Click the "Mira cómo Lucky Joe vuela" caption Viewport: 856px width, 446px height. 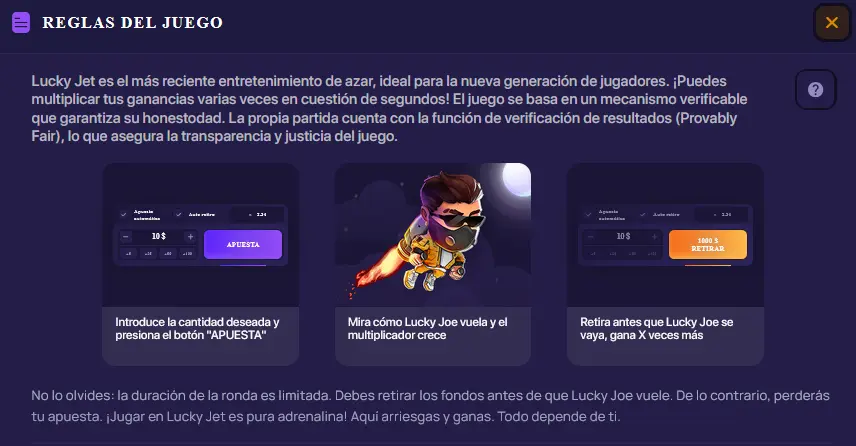pos(427,329)
